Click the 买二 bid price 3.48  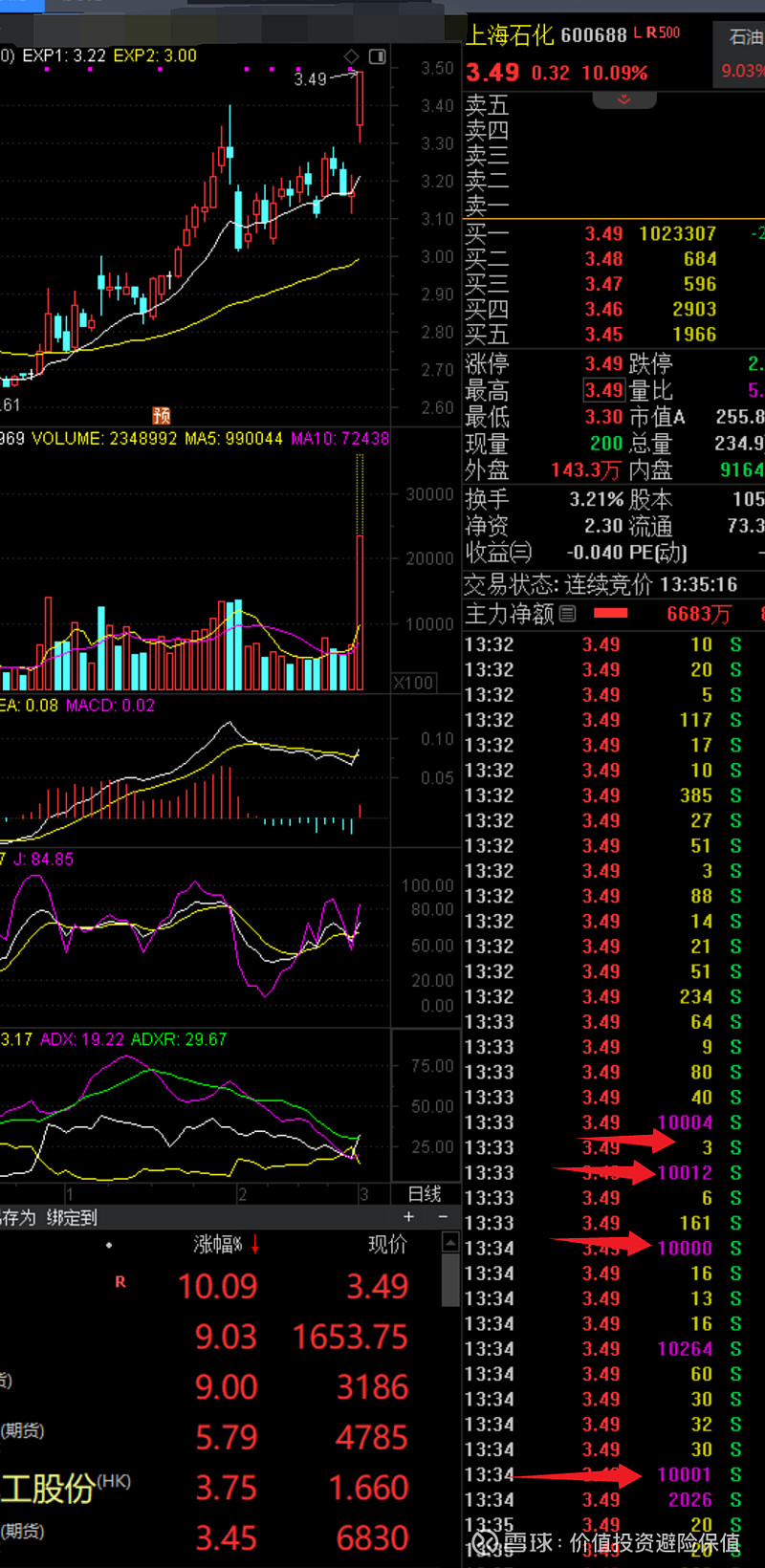pos(603,259)
